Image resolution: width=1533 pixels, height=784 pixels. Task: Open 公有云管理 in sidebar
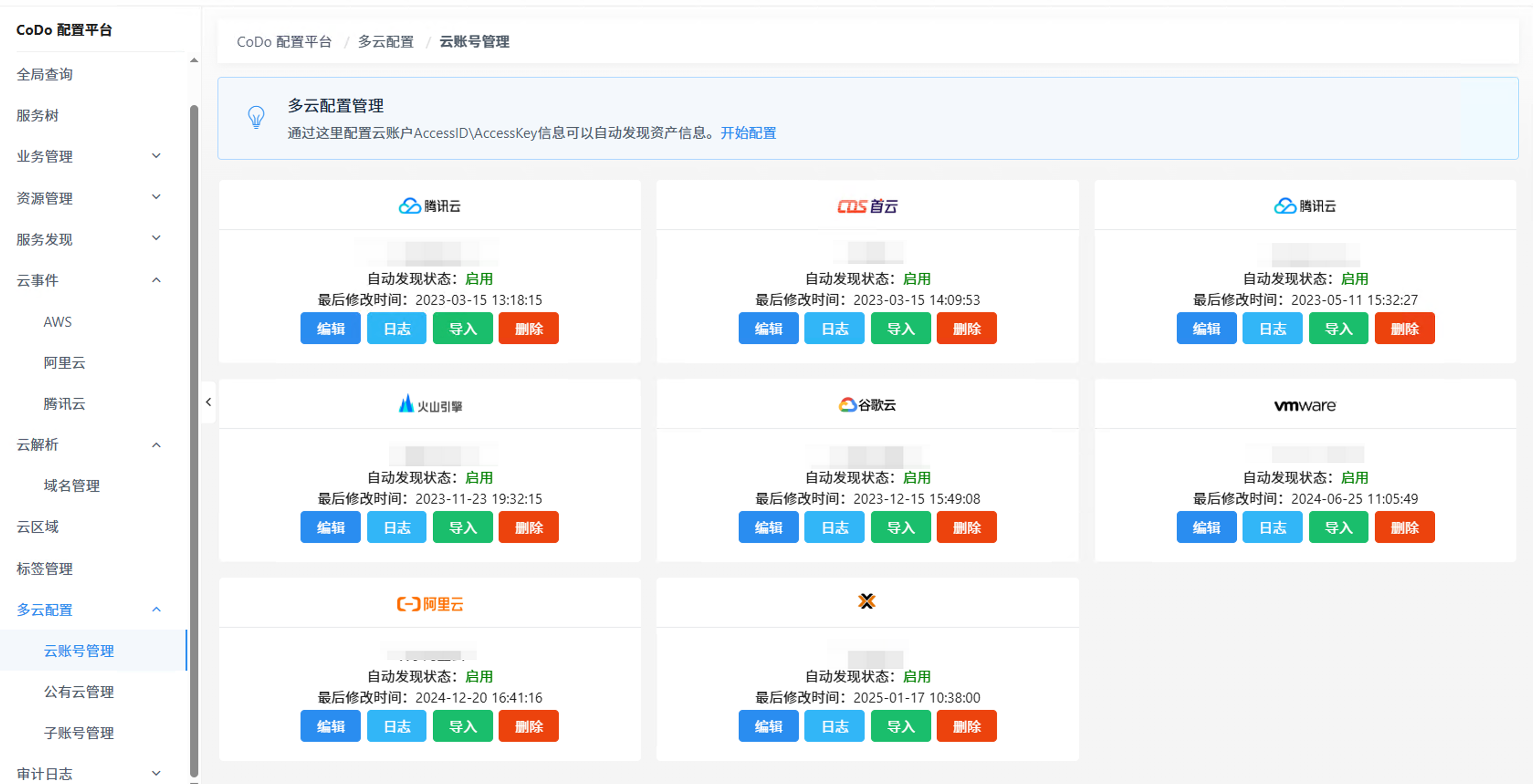click(x=79, y=691)
